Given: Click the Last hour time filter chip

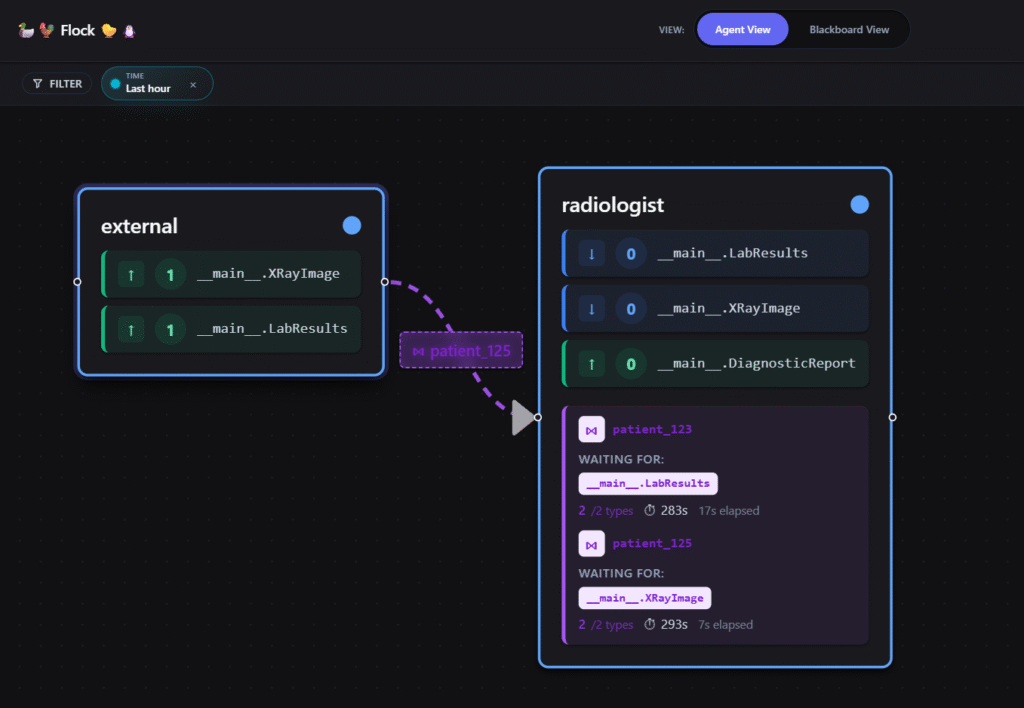Looking at the screenshot, I should pos(157,84).
